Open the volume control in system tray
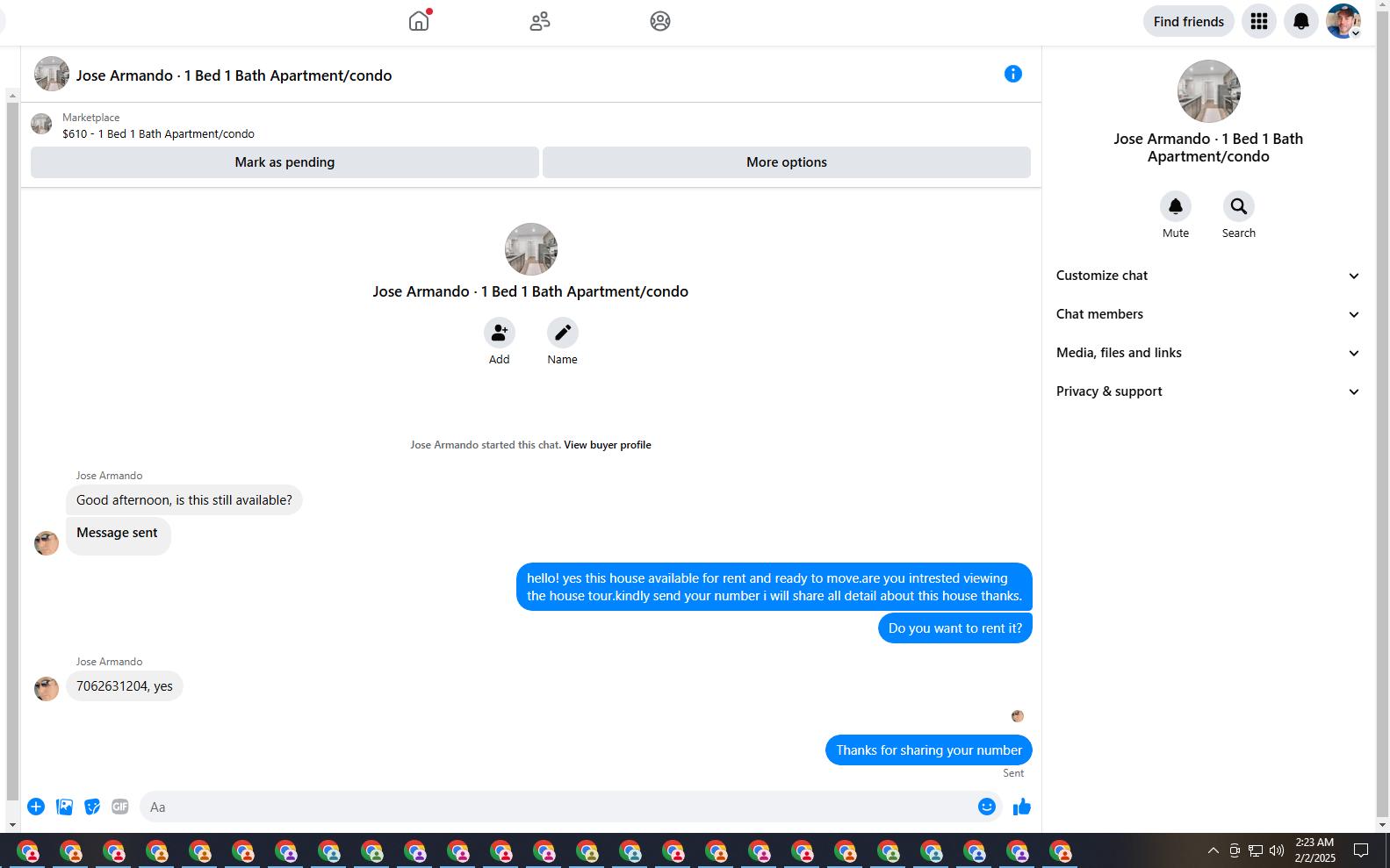 tap(1277, 850)
